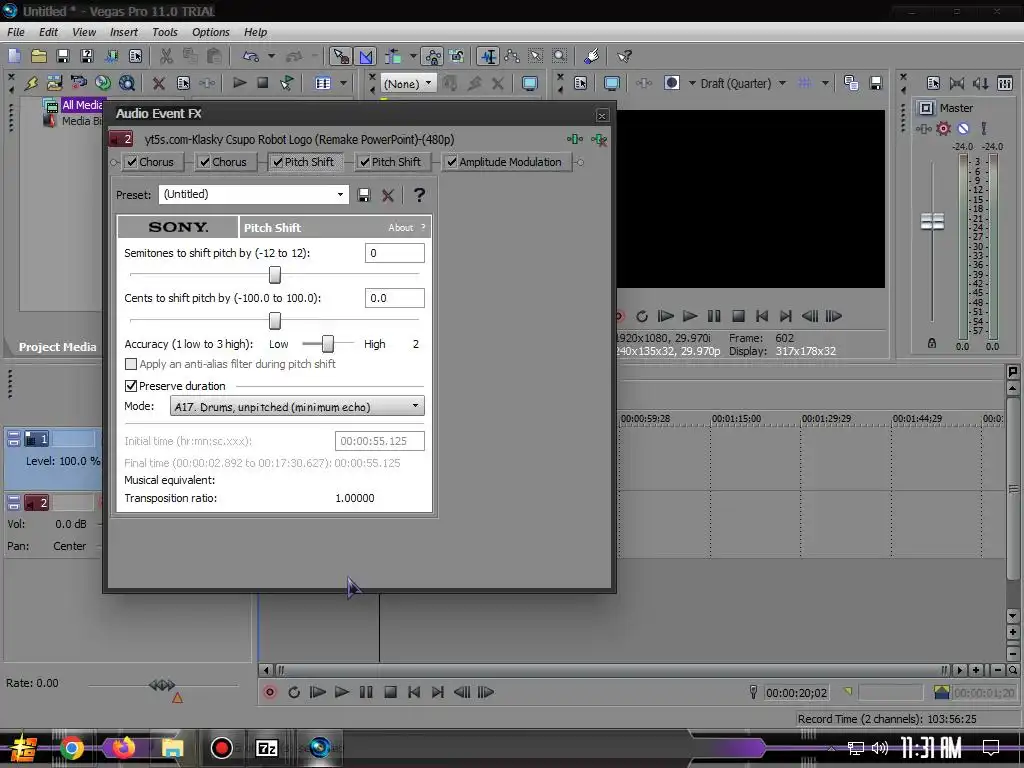This screenshot has width=1024, height=768.
Task: Click the New project icon in toolbar
Action: (x=14, y=56)
